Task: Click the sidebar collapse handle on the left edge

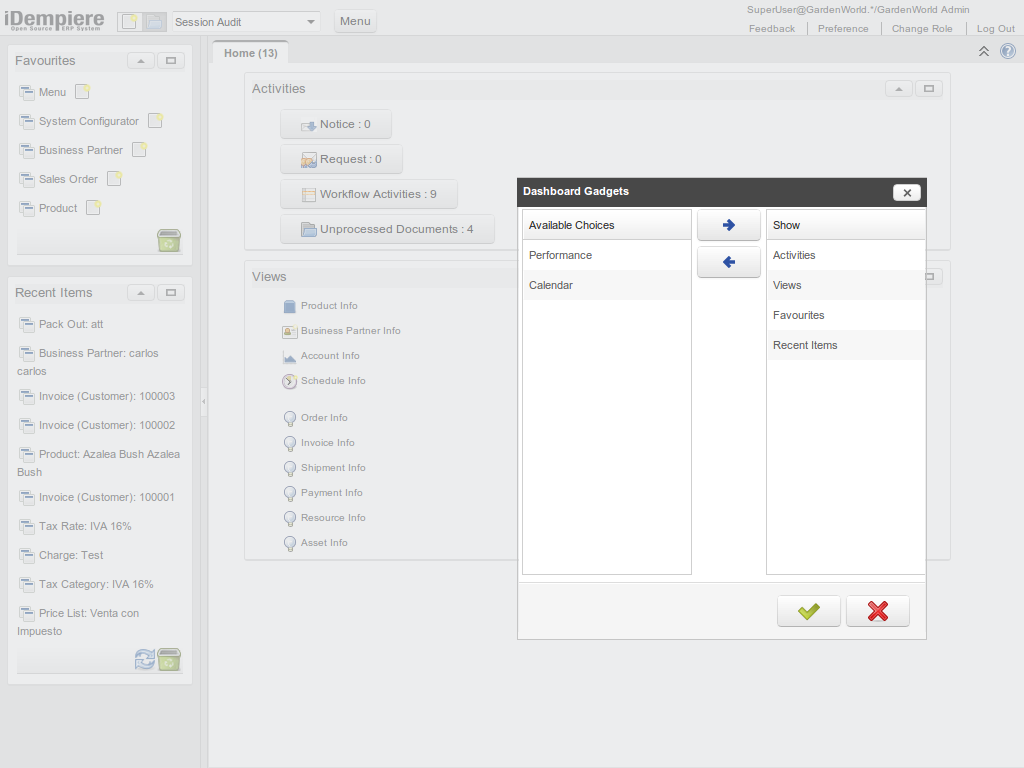Action: click(x=204, y=400)
